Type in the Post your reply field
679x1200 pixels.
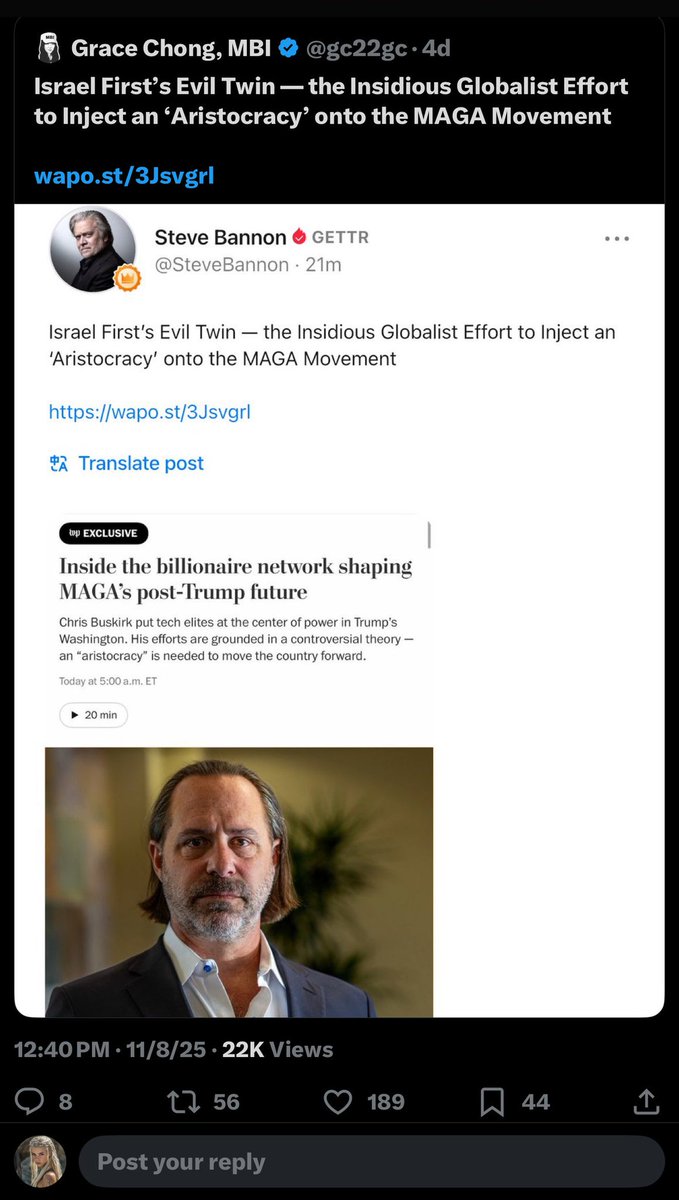pyautogui.click(x=370, y=1161)
